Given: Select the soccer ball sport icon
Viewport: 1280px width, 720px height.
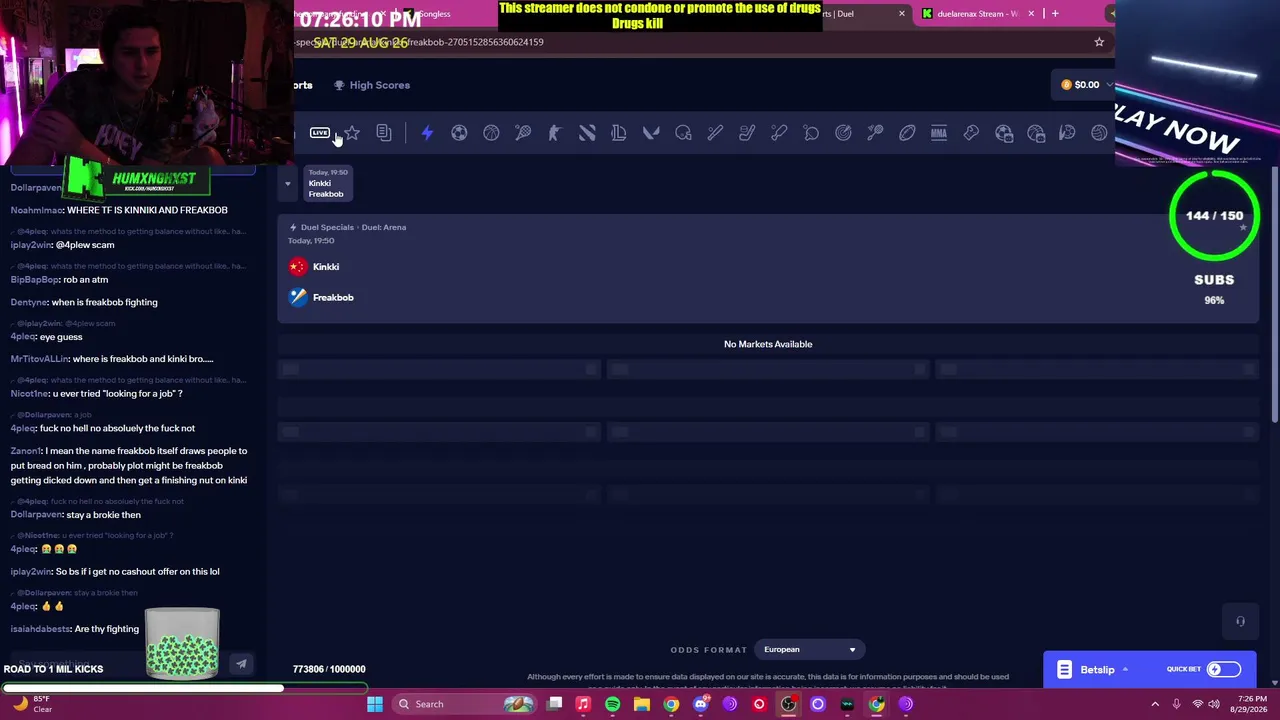Looking at the screenshot, I should click(x=459, y=133).
